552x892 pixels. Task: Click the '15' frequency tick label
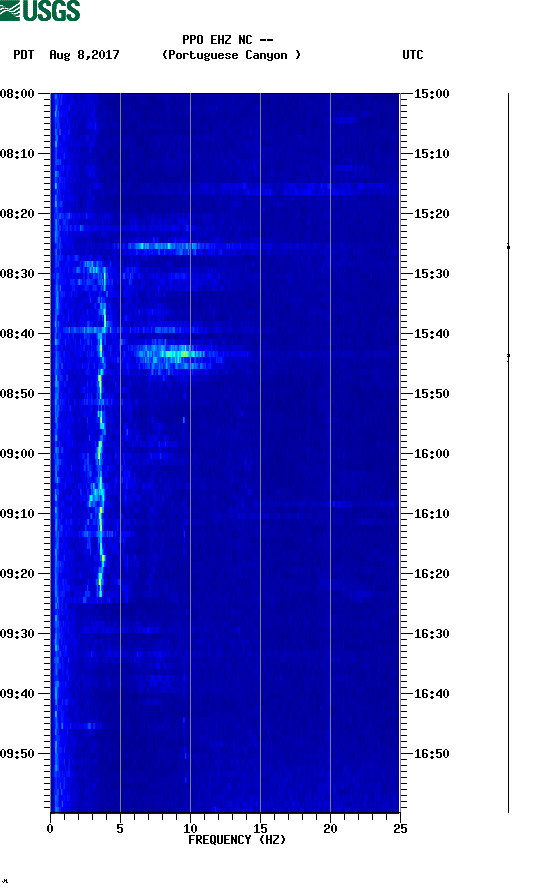[260, 828]
